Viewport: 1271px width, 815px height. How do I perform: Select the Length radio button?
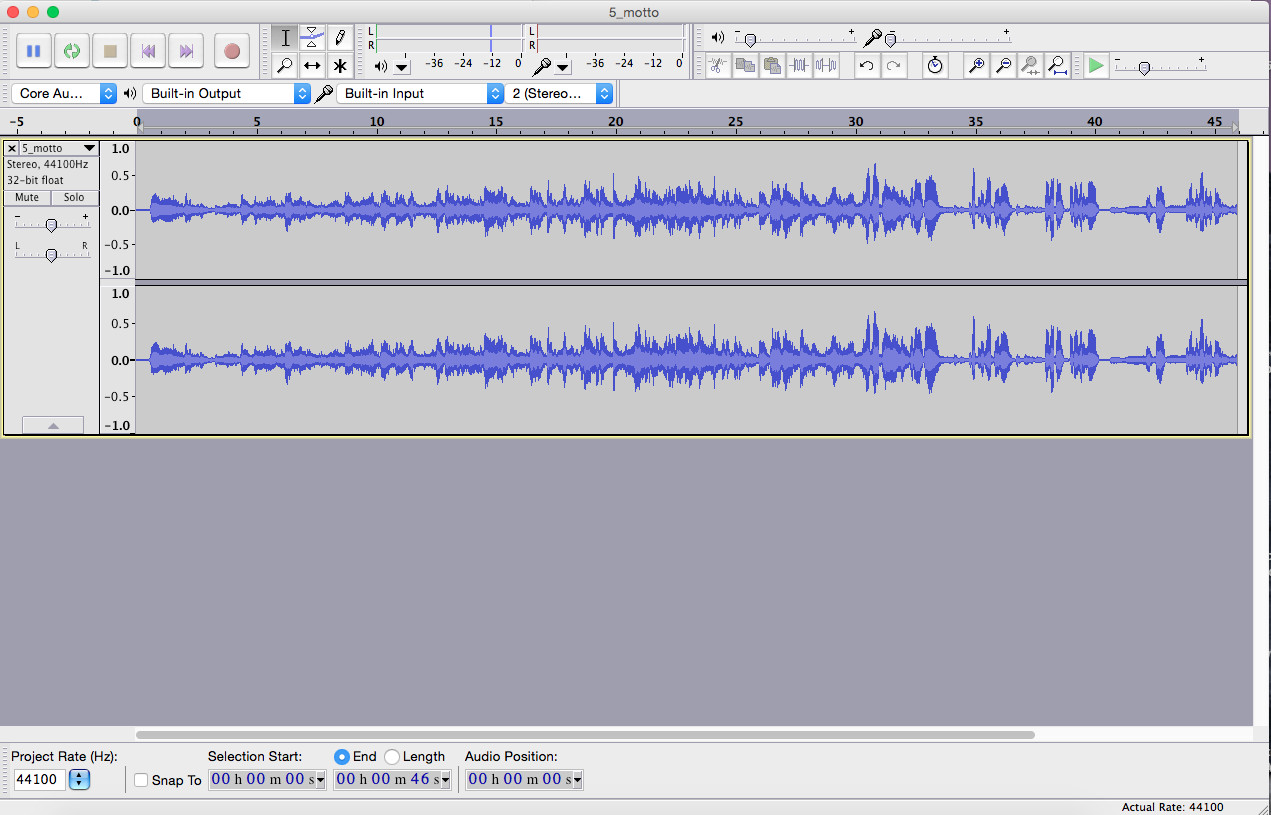tap(392, 757)
